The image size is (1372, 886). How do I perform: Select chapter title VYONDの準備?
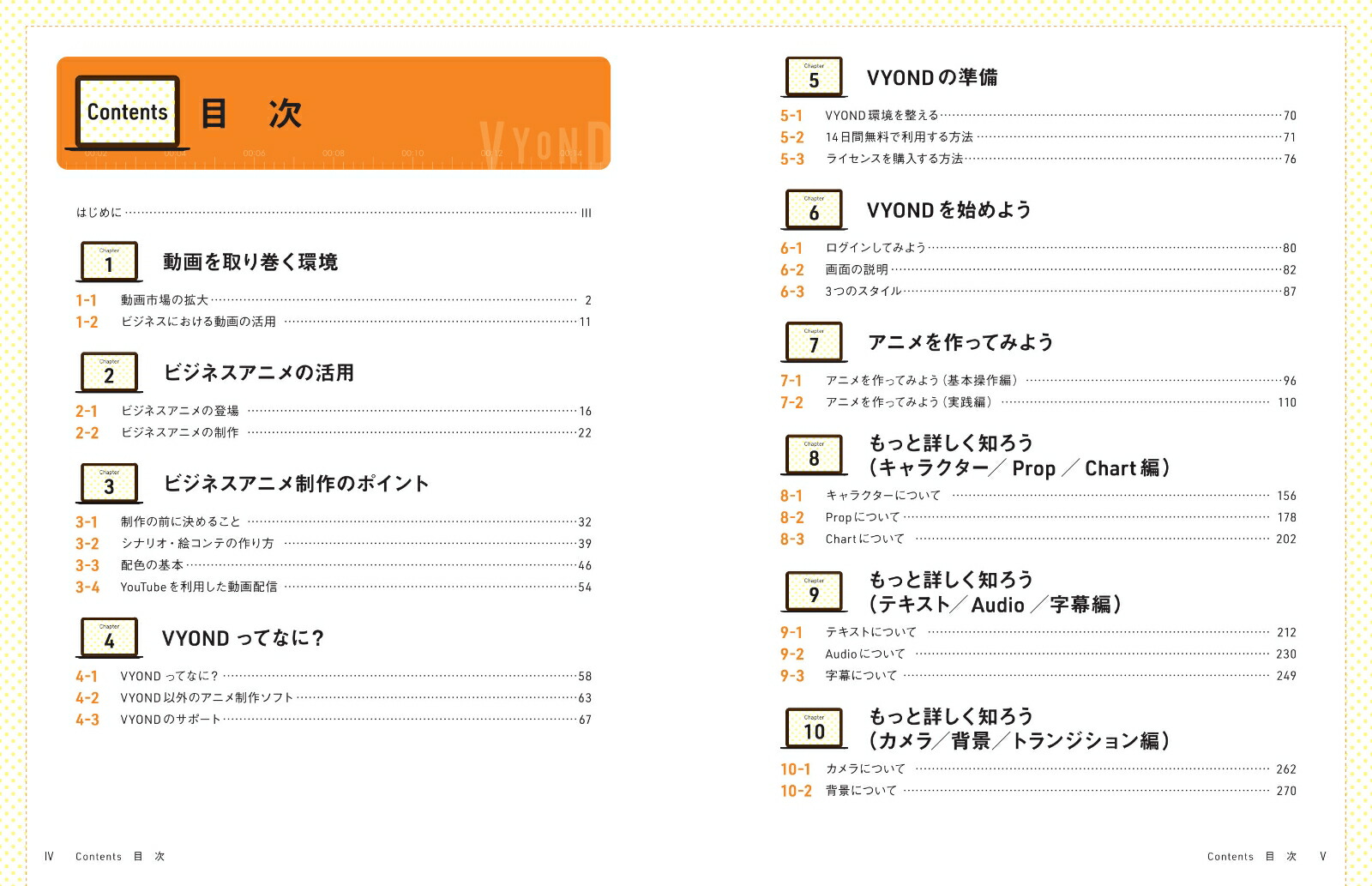[x=932, y=77]
